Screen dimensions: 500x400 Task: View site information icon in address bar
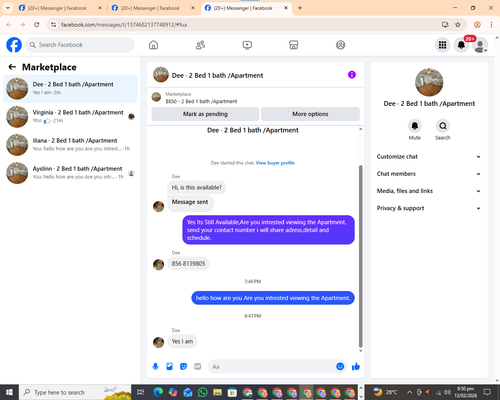(x=53, y=25)
